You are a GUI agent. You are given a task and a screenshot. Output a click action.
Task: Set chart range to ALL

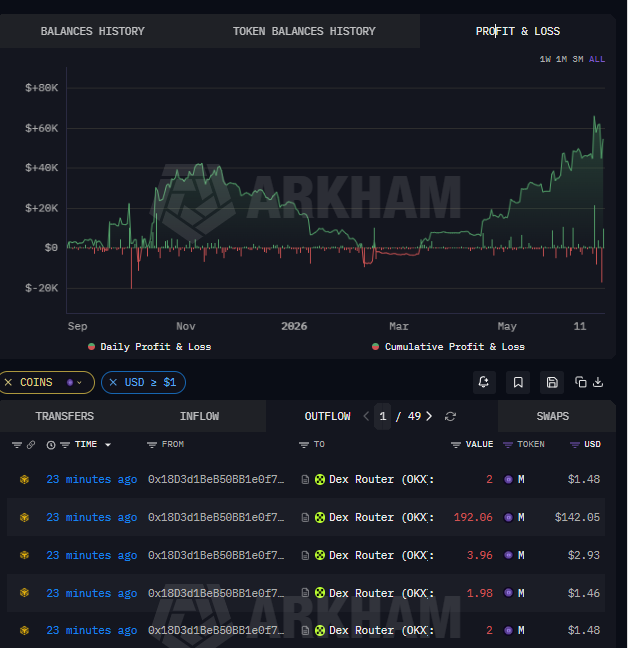click(597, 59)
